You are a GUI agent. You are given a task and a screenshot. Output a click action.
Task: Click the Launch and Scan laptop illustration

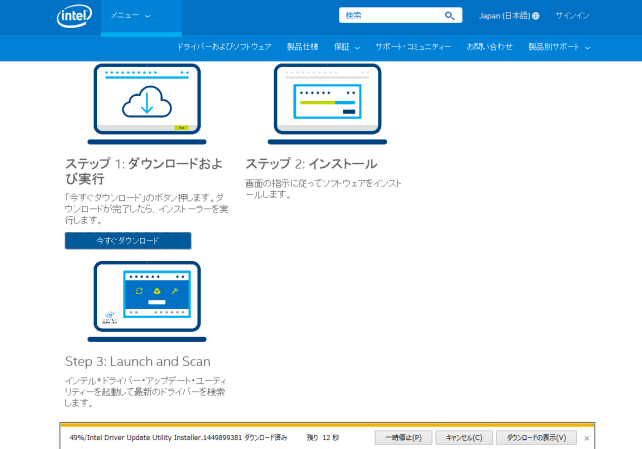pos(147,302)
